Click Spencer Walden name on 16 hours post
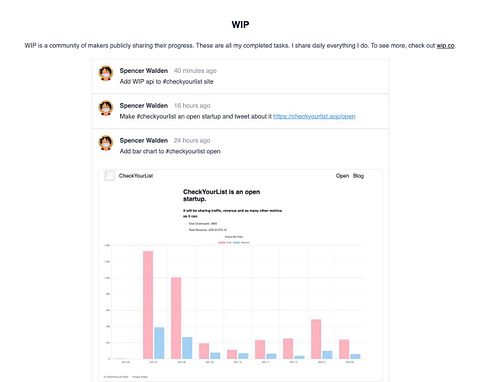The image size is (480, 382). click(x=144, y=106)
